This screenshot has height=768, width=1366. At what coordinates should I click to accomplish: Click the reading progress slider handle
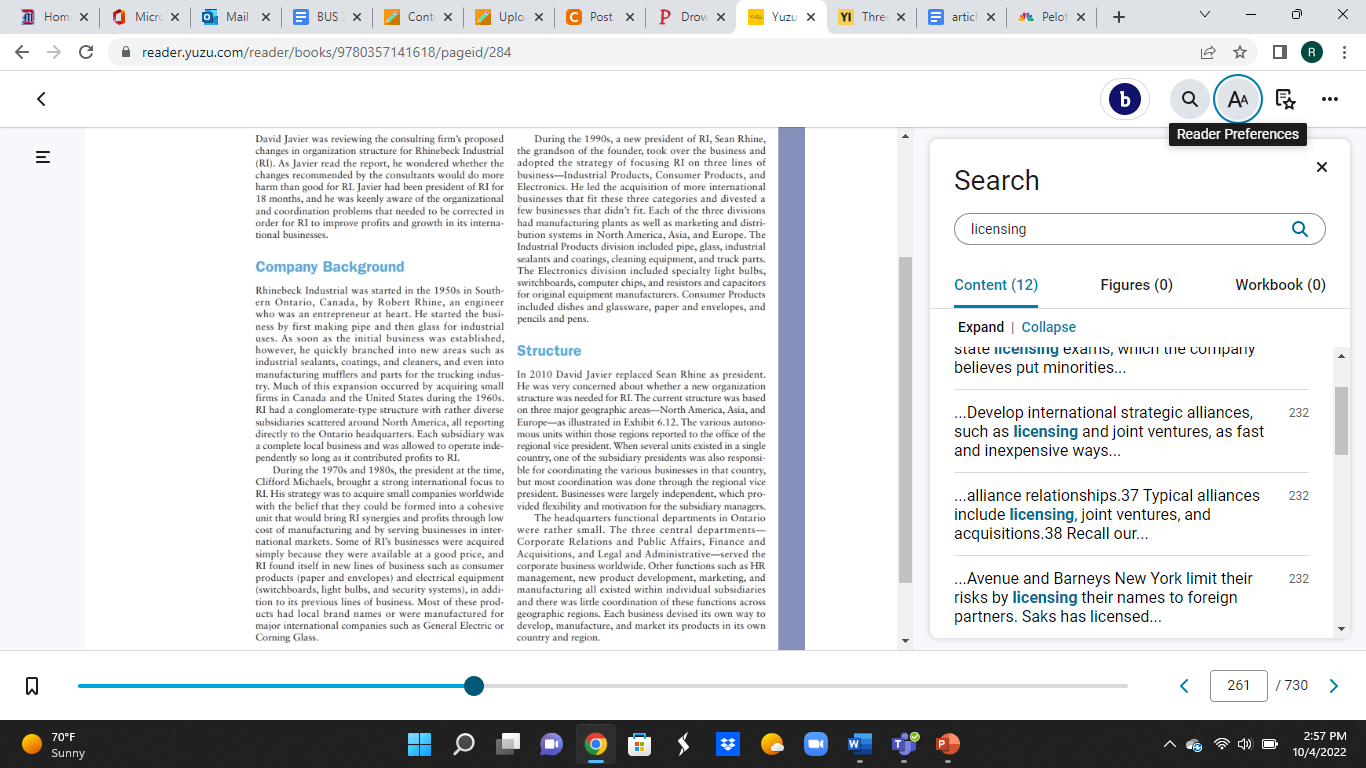point(474,686)
